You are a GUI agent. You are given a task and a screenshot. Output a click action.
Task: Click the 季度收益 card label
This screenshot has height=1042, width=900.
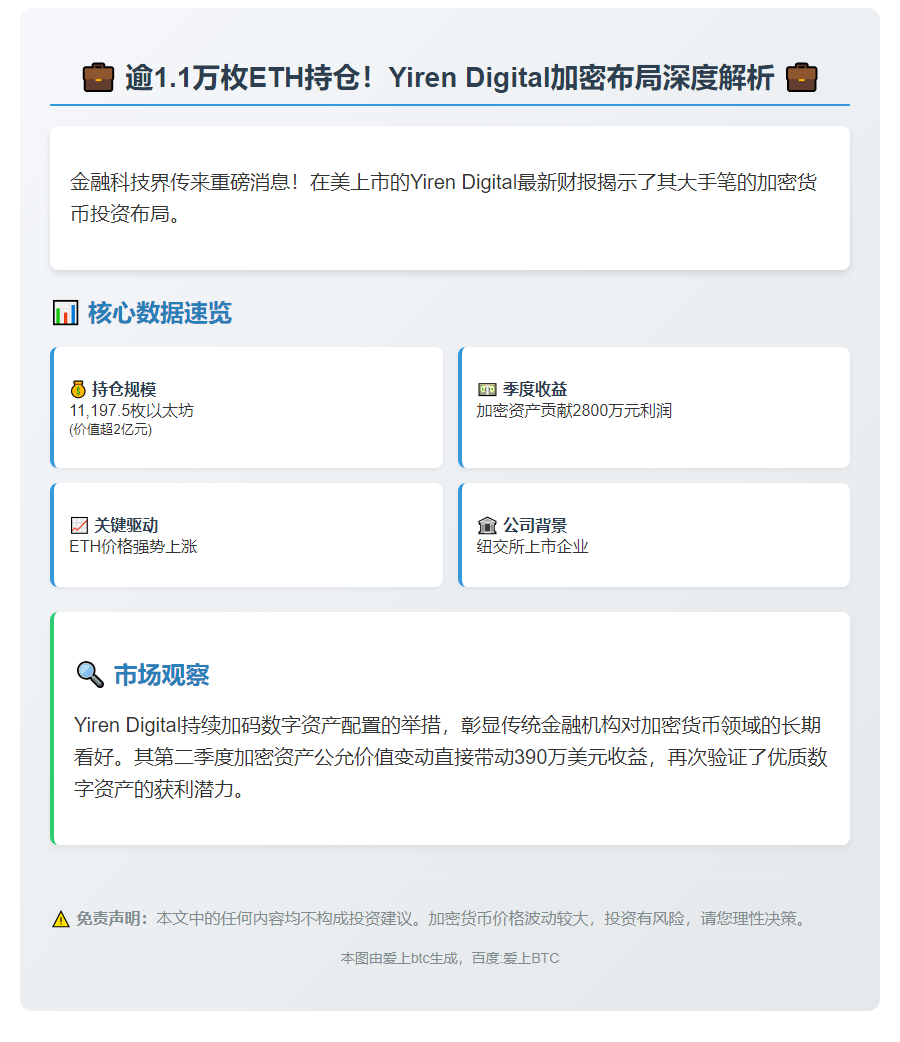pos(535,389)
